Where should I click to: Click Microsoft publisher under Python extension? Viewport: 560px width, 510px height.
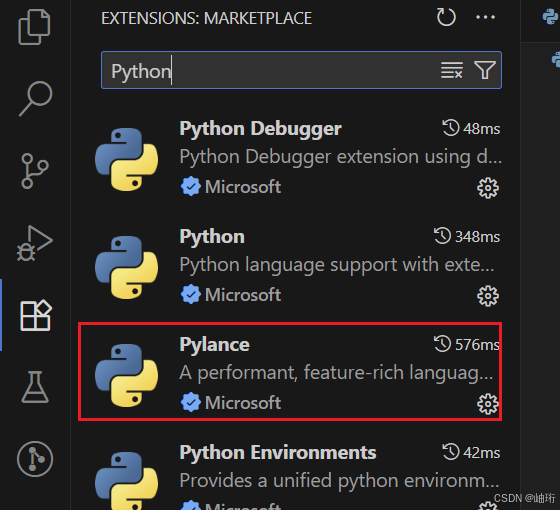coord(243,295)
